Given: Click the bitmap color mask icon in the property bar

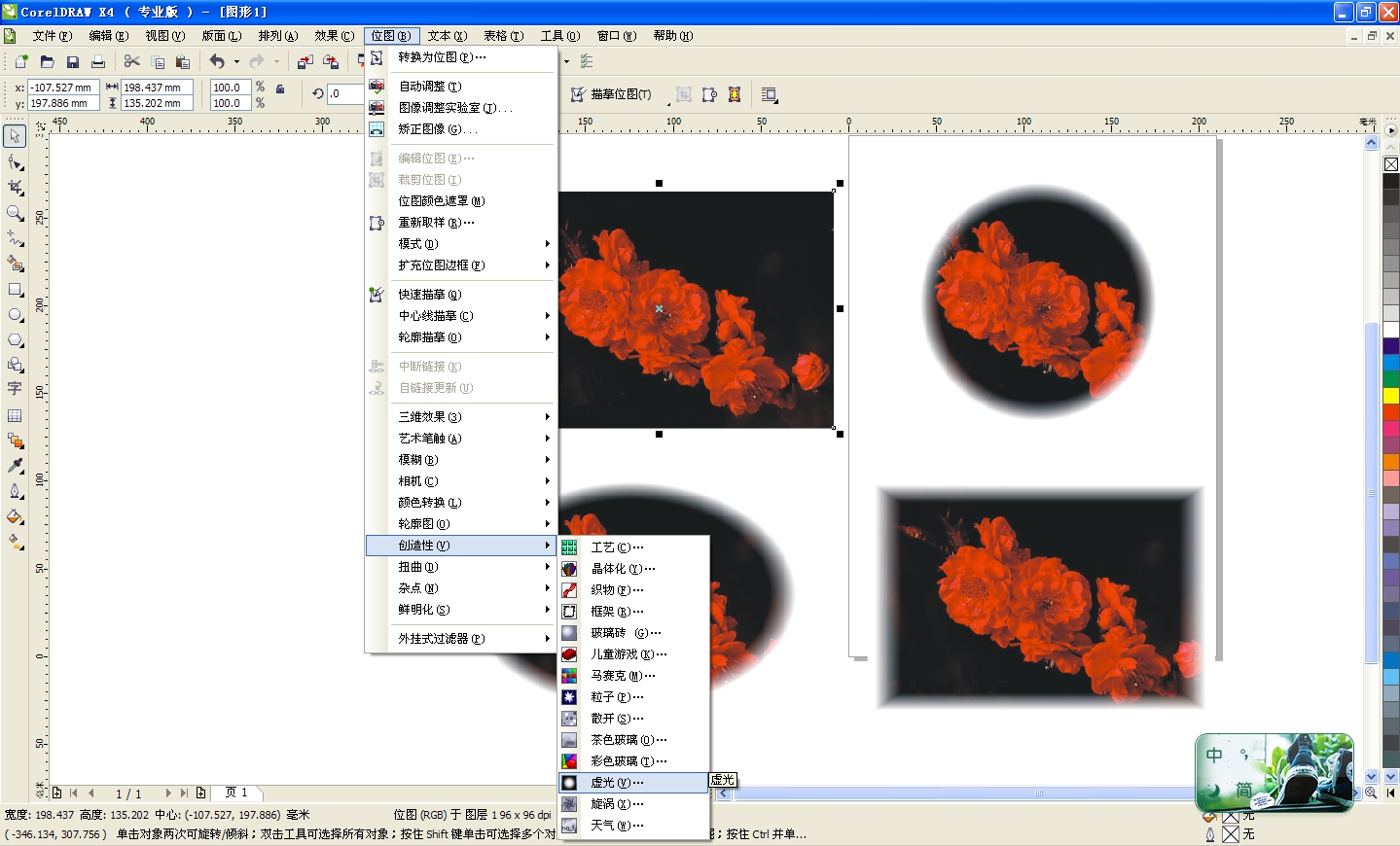Looking at the screenshot, I should tap(735, 94).
